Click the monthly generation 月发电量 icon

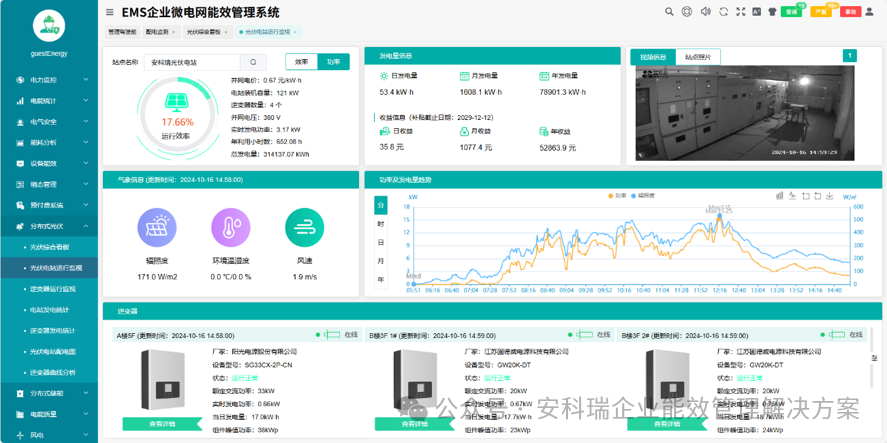[464, 75]
